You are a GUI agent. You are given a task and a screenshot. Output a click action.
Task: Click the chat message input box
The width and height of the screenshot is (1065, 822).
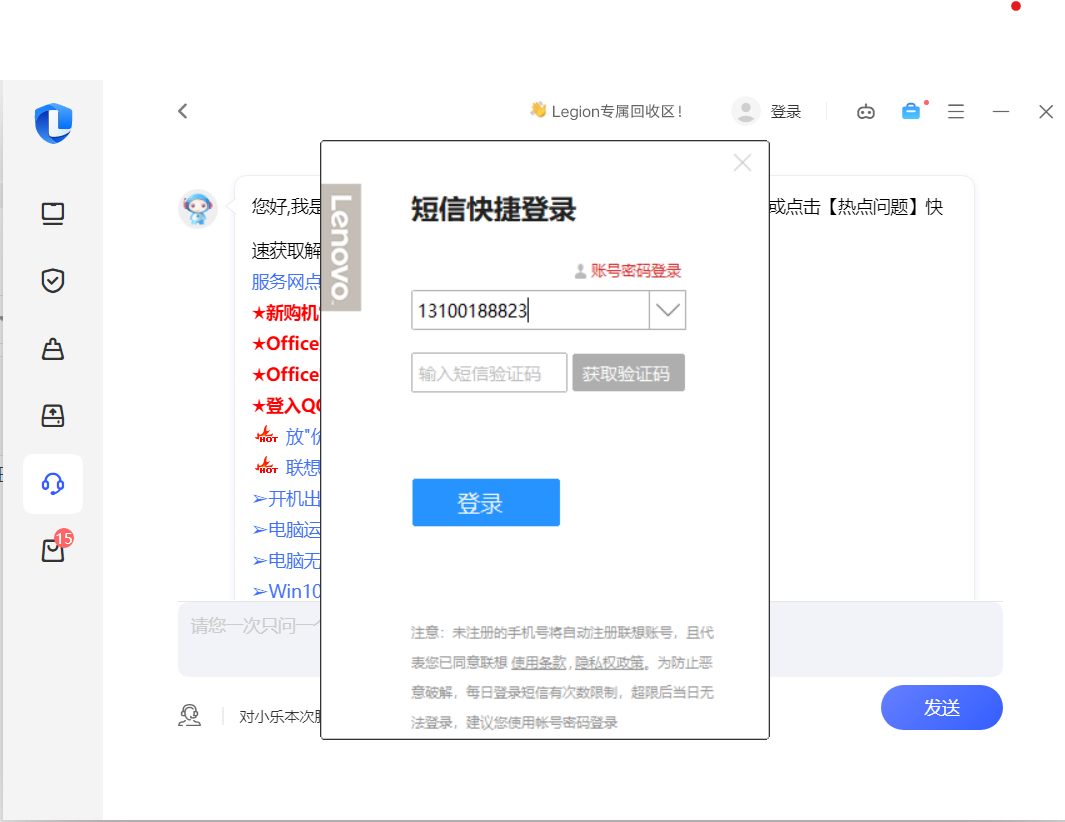point(590,639)
